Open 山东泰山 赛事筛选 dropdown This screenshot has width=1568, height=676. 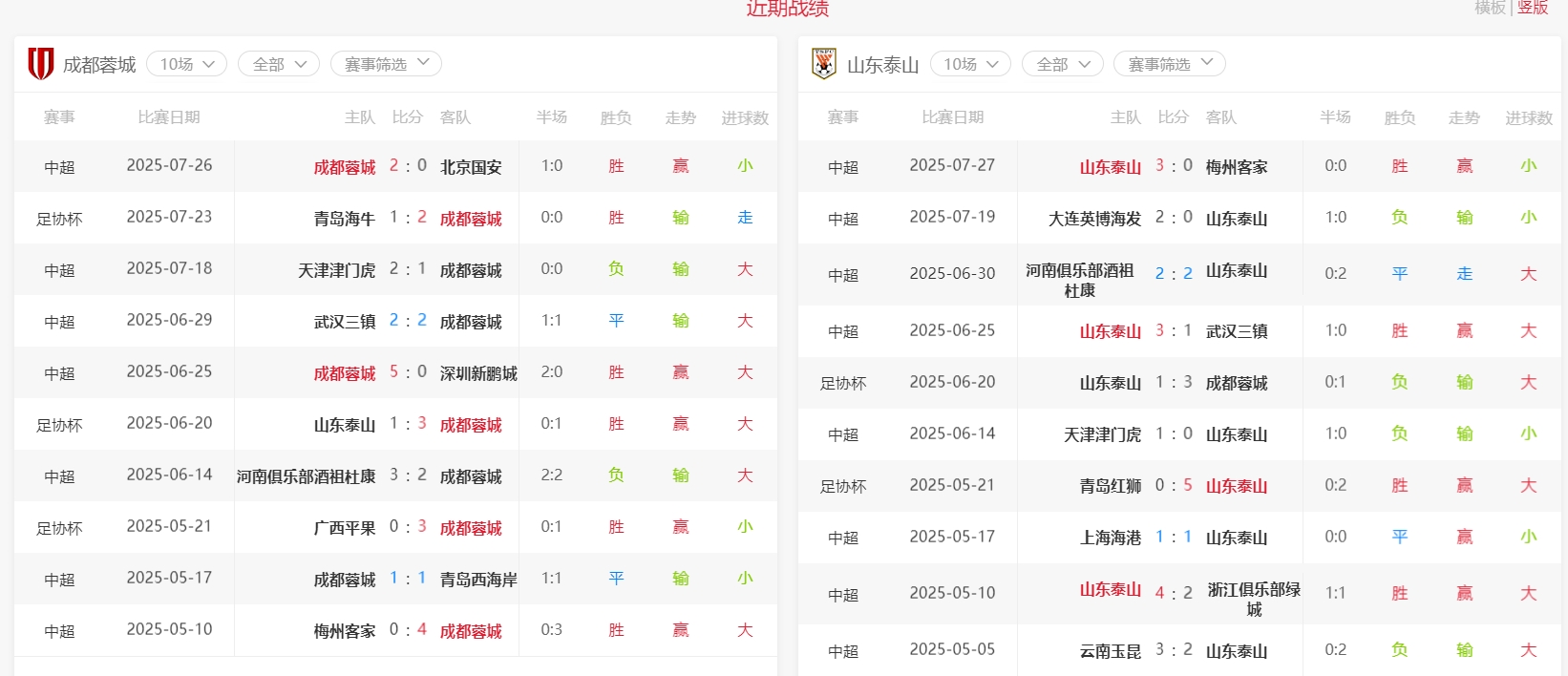point(1169,64)
